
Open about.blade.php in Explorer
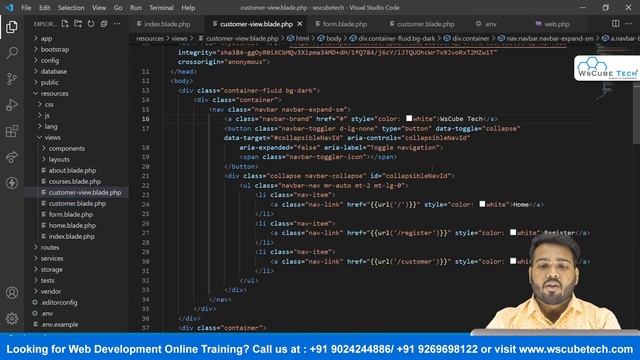[x=72, y=171]
